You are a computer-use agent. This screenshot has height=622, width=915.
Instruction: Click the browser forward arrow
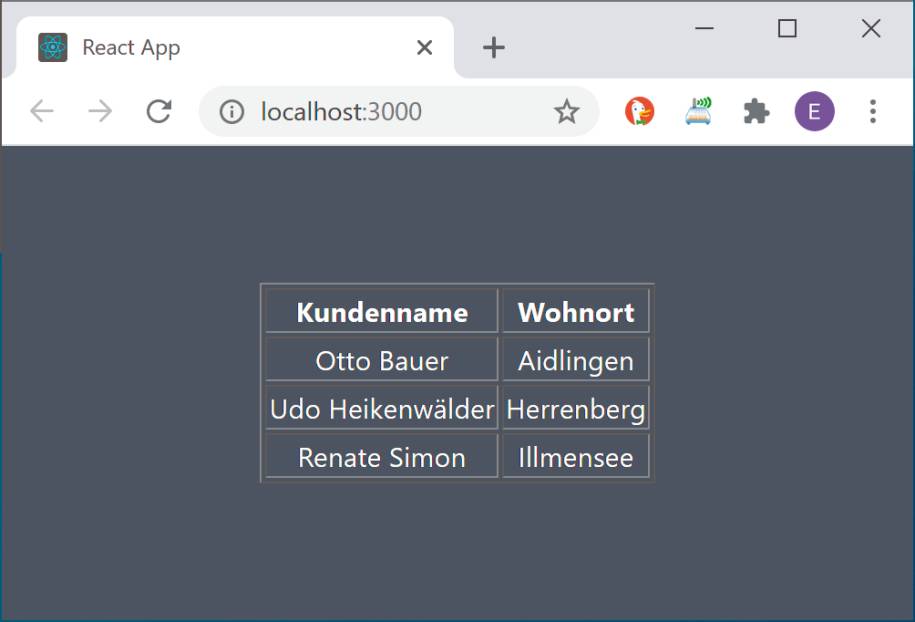click(x=100, y=111)
